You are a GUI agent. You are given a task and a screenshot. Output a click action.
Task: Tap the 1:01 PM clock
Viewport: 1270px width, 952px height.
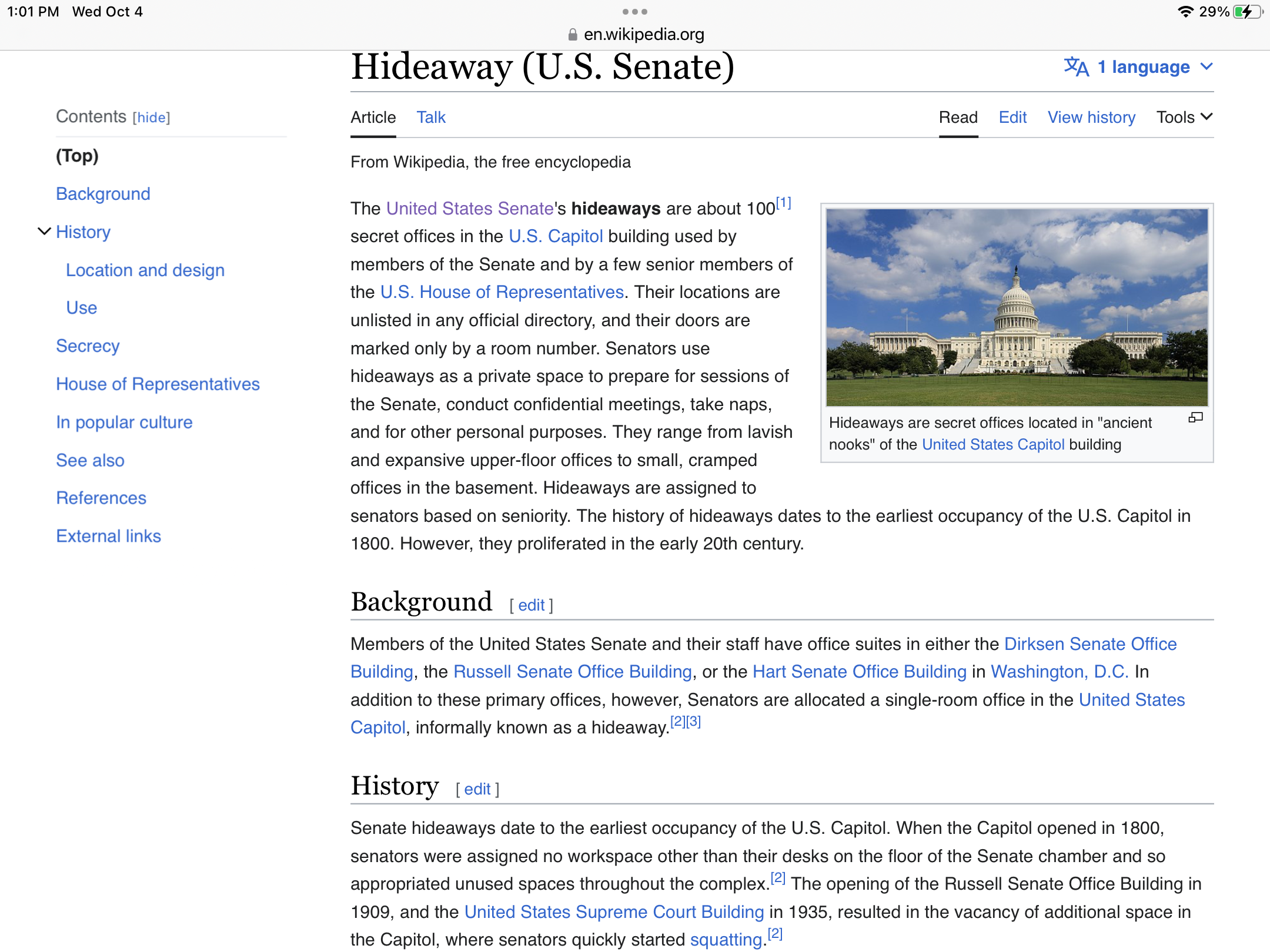coord(33,12)
